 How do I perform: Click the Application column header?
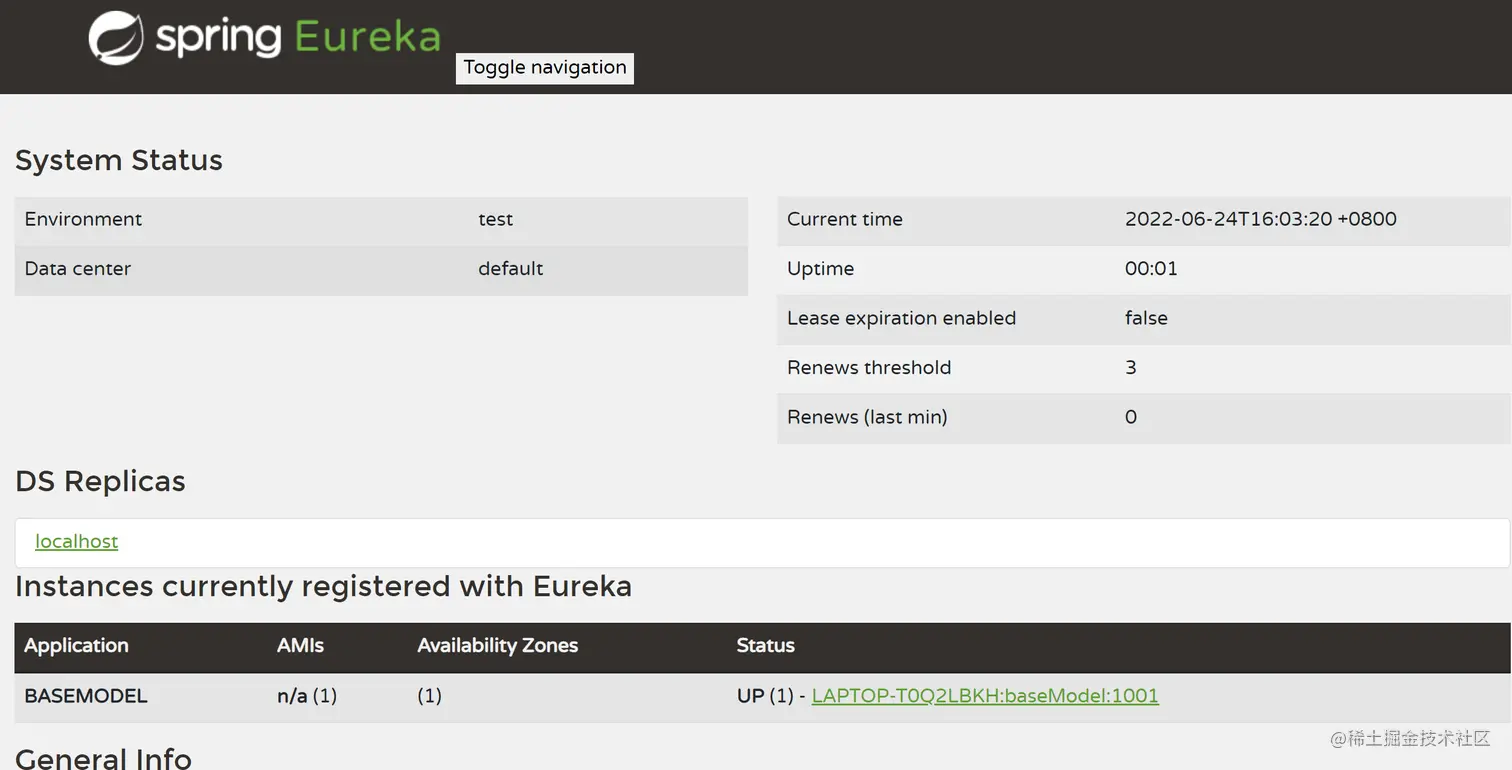[76, 646]
